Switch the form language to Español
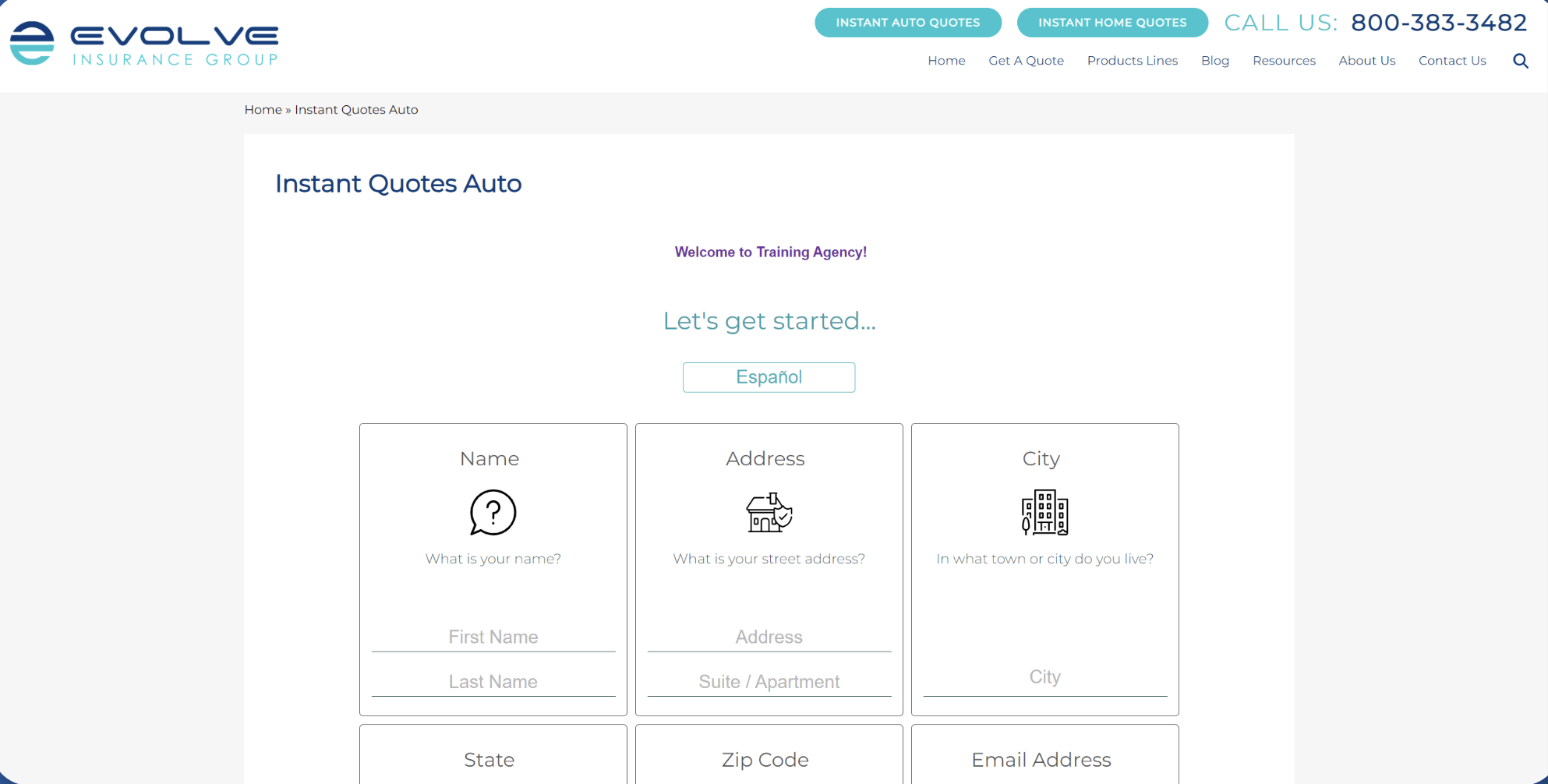This screenshot has height=784, width=1548. click(x=769, y=377)
